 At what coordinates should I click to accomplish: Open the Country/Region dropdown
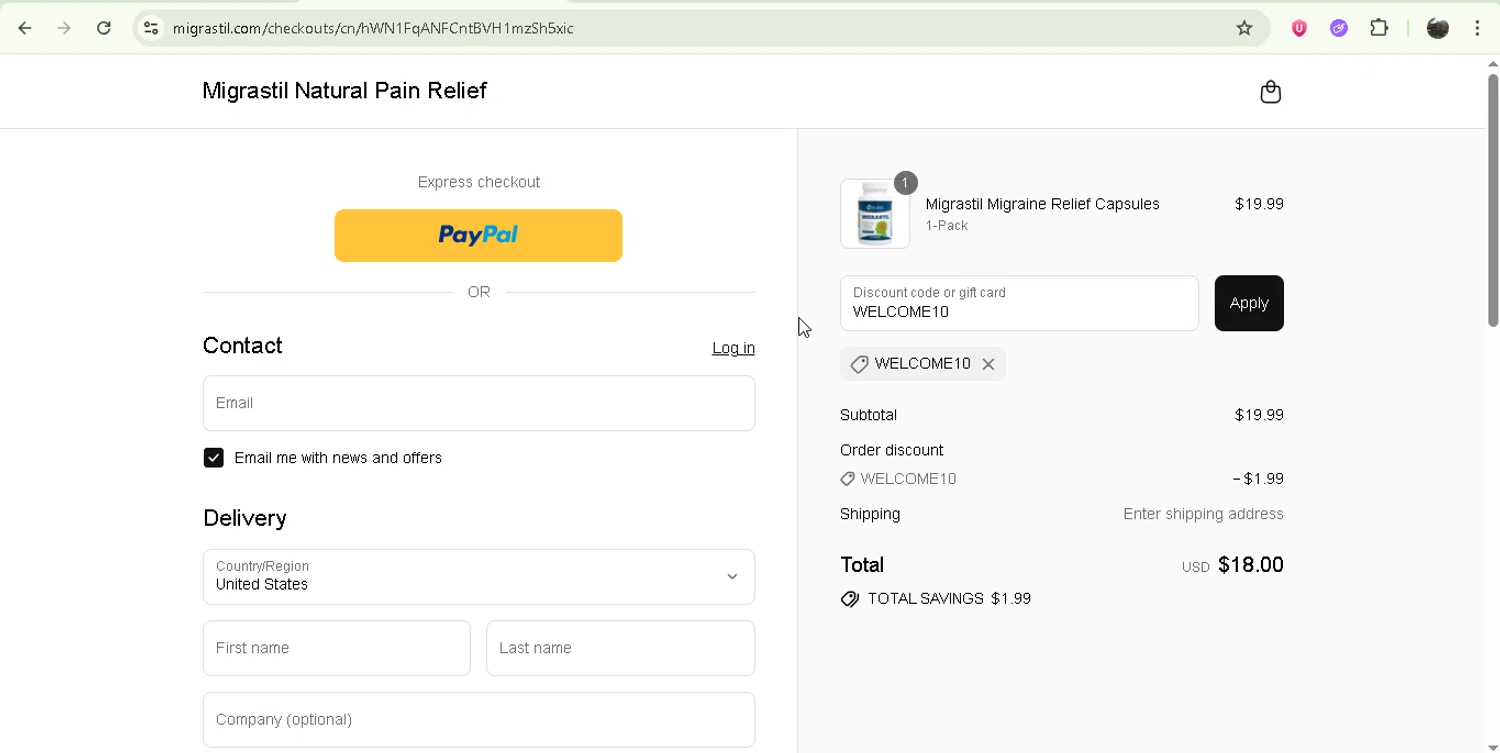coord(479,577)
